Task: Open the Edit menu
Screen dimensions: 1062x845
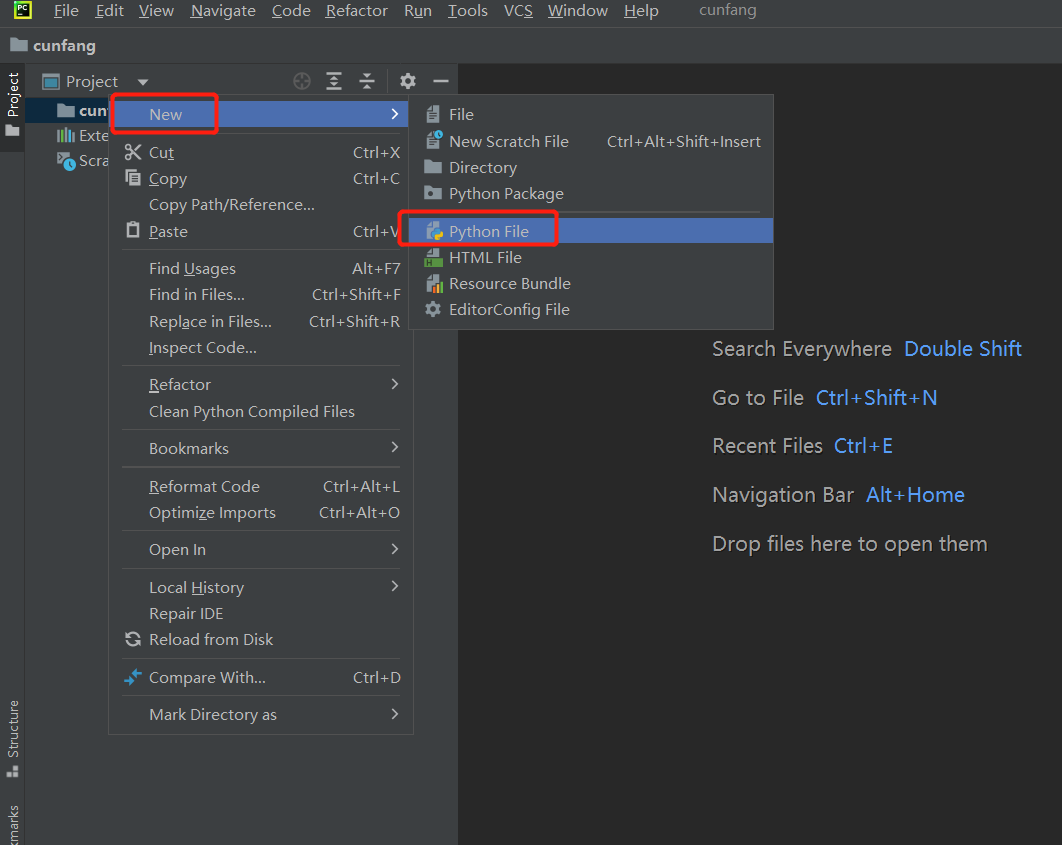Action: (109, 11)
